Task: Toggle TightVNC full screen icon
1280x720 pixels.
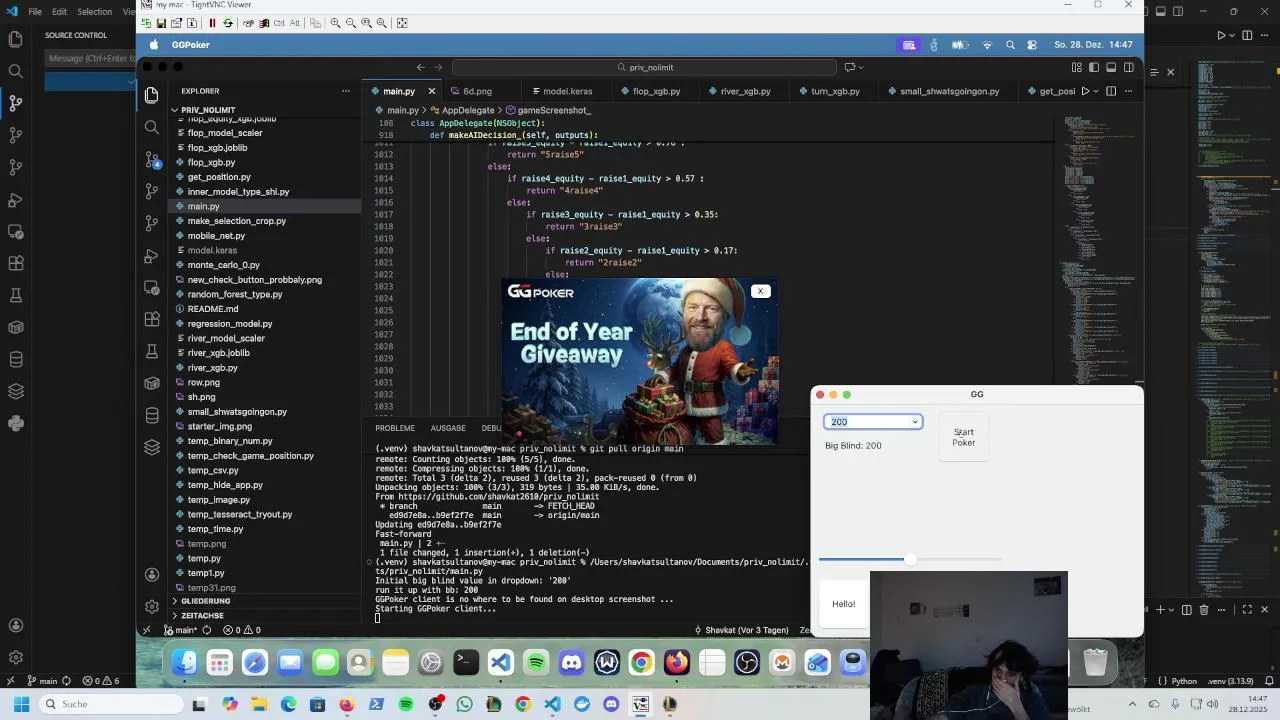Action: point(402,23)
